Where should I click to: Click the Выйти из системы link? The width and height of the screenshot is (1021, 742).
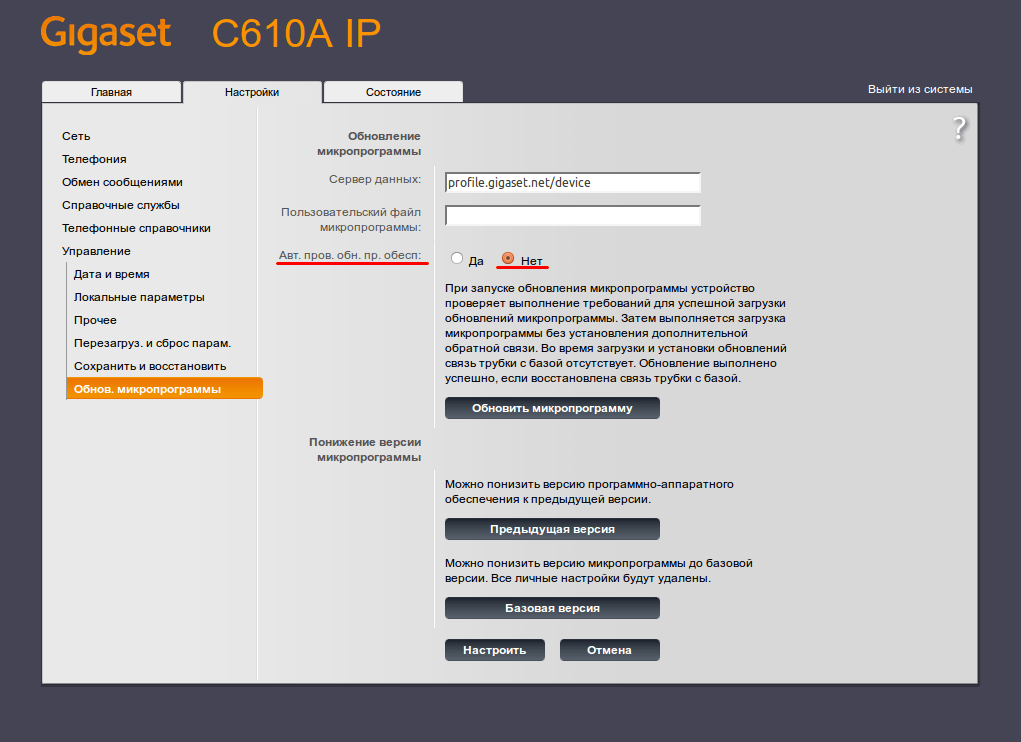click(920, 89)
